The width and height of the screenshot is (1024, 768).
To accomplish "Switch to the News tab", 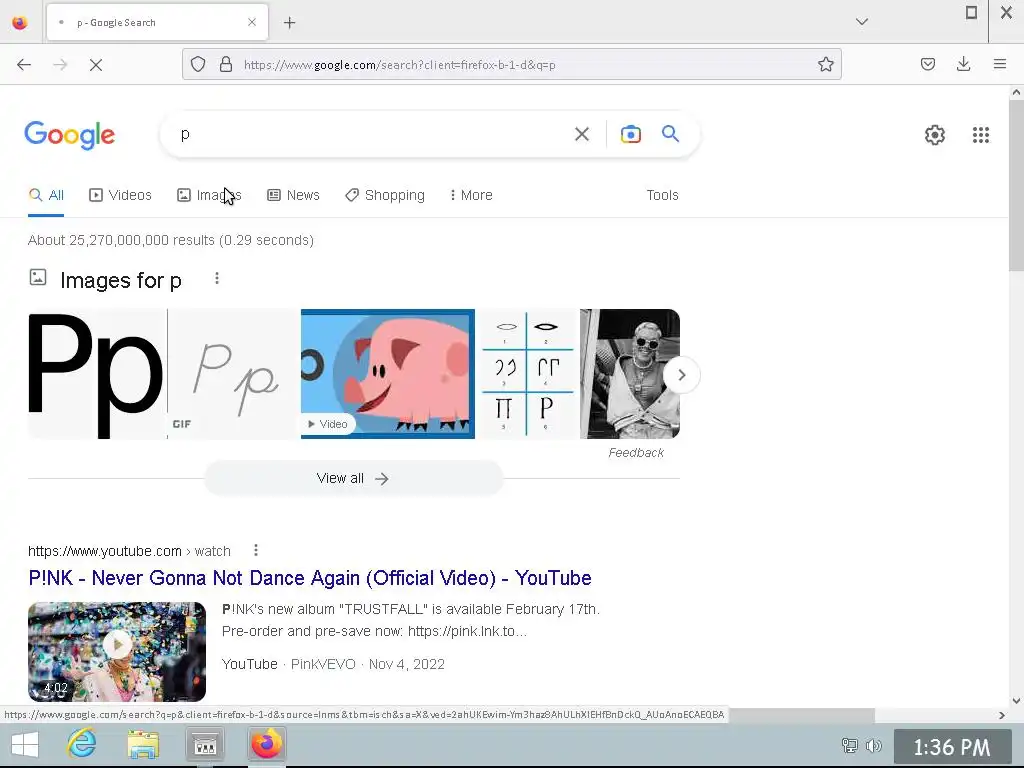I will pos(293,195).
